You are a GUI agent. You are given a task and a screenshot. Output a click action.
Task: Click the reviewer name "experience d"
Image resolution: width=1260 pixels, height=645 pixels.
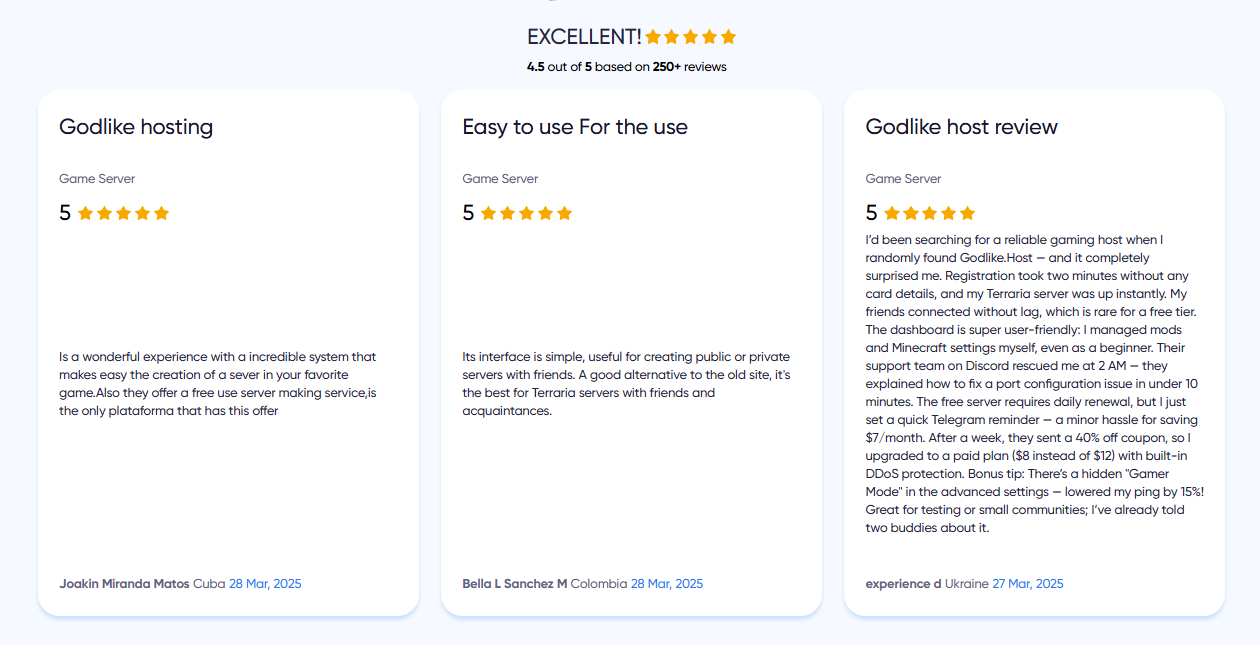point(903,583)
